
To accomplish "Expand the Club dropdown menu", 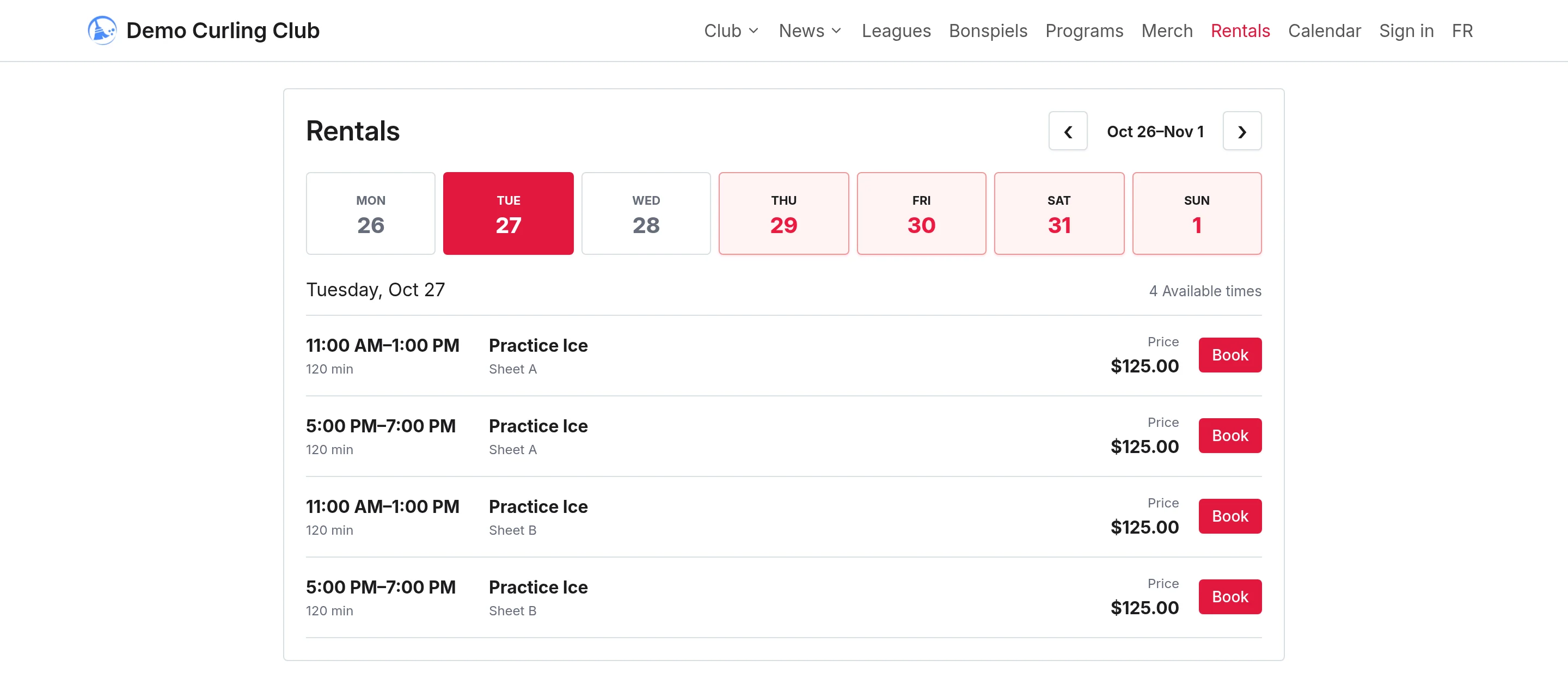I will (732, 30).
